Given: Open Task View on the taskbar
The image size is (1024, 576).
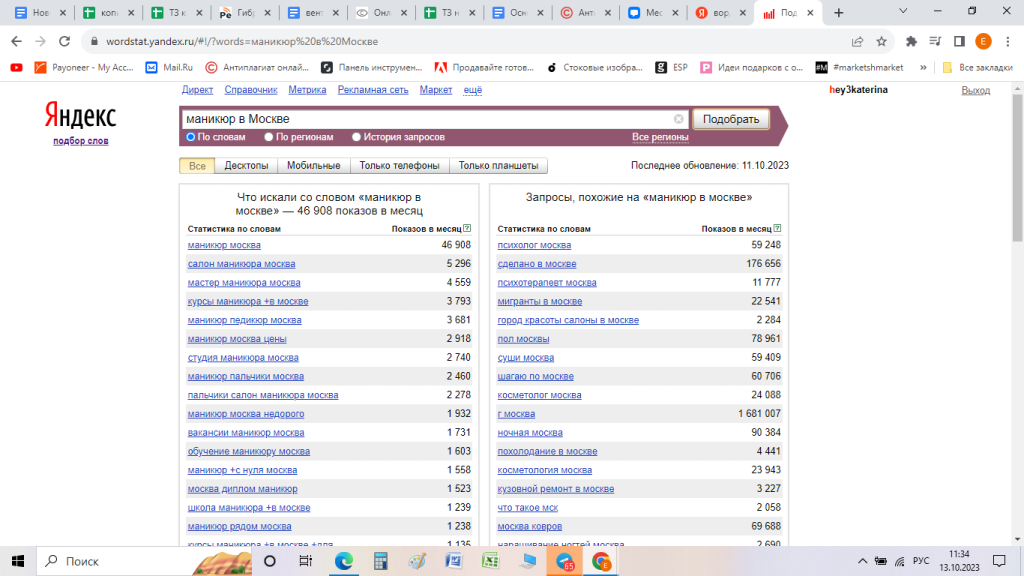Looking at the screenshot, I should (305, 561).
